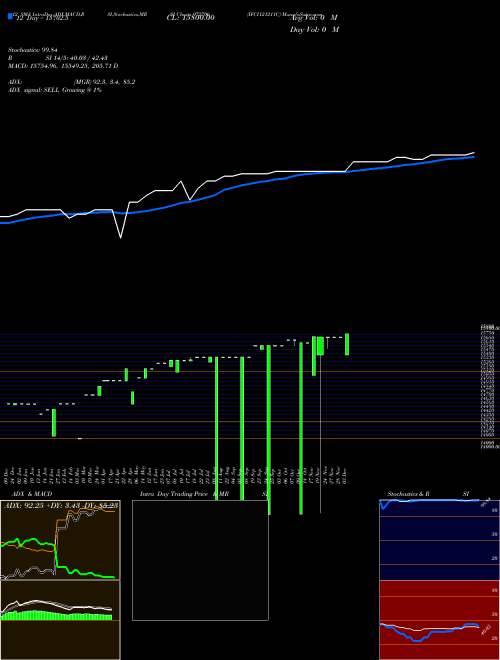Image resolution: width=500 pixels, height=660 pixels.
Task: Click the CL: 15800.00 closing value
Action: (x=191, y=18)
